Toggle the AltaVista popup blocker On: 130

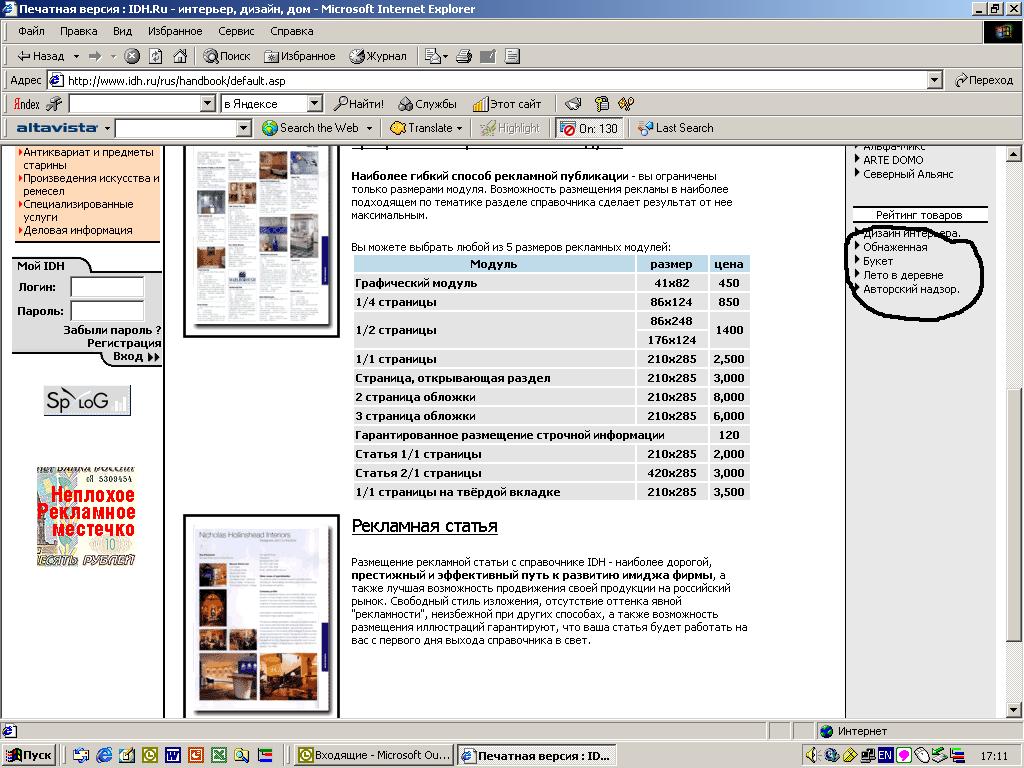point(589,128)
